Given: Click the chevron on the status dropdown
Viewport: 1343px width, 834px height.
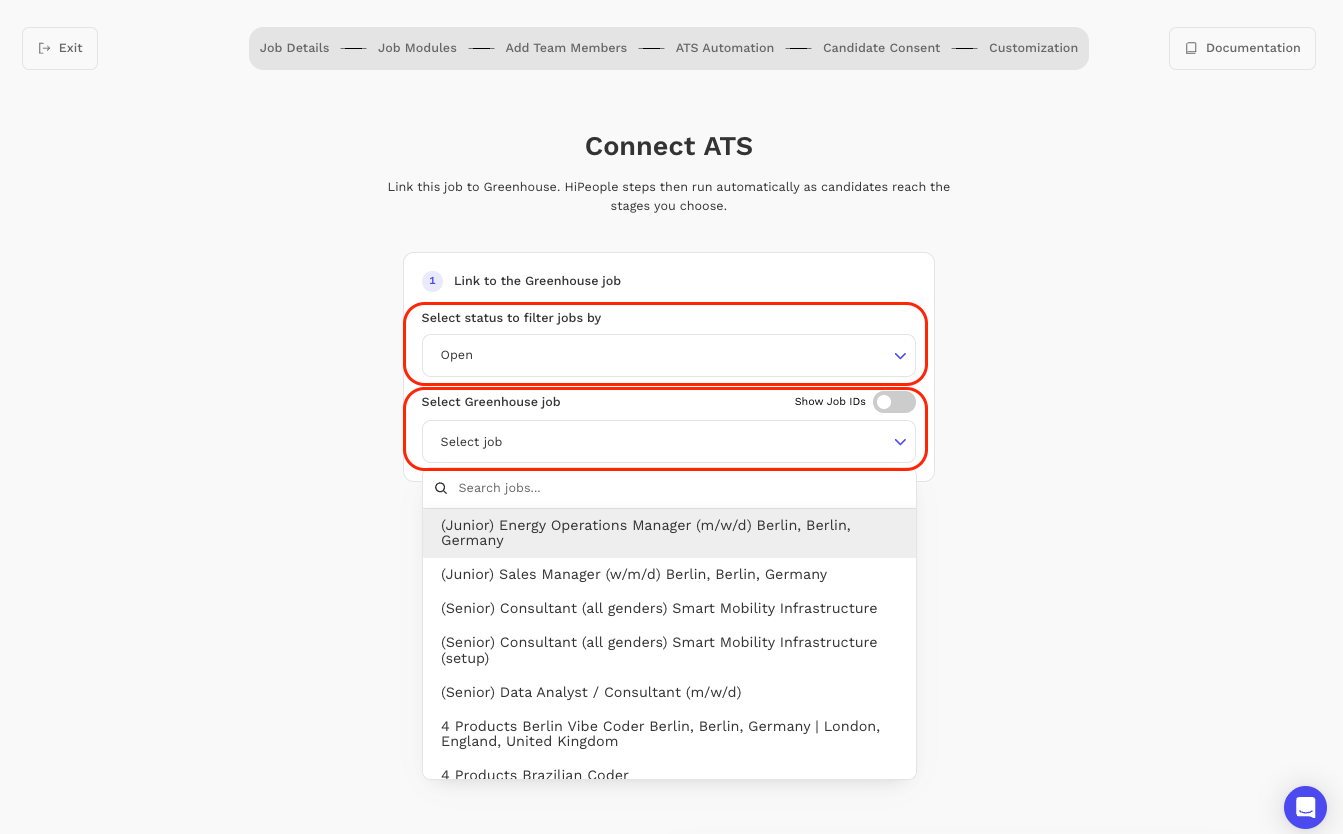Looking at the screenshot, I should pyautogui.click(x=899, y=356).
